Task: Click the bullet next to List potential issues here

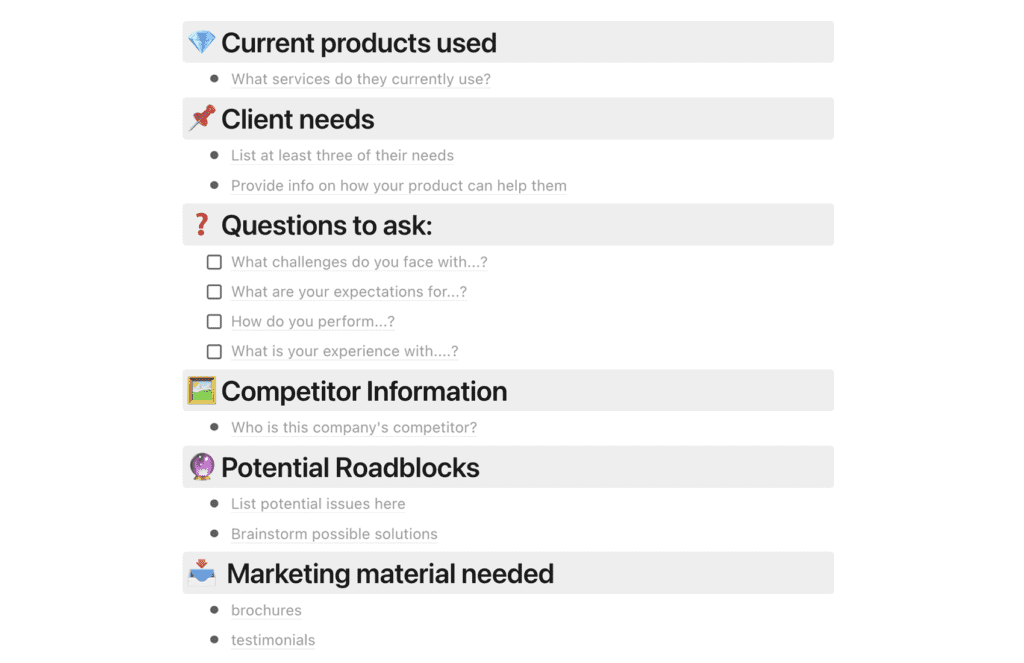Action: 214,504
